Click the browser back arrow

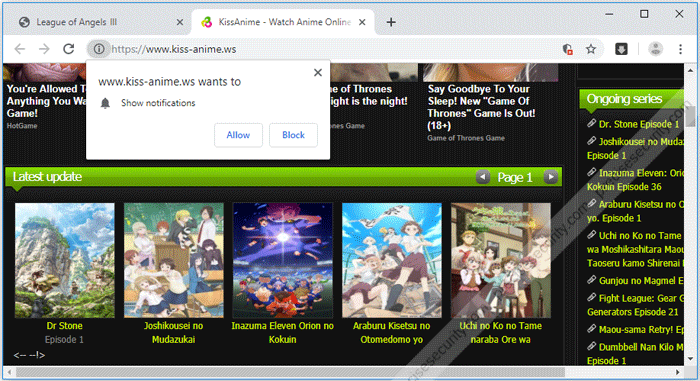(20, 49)
